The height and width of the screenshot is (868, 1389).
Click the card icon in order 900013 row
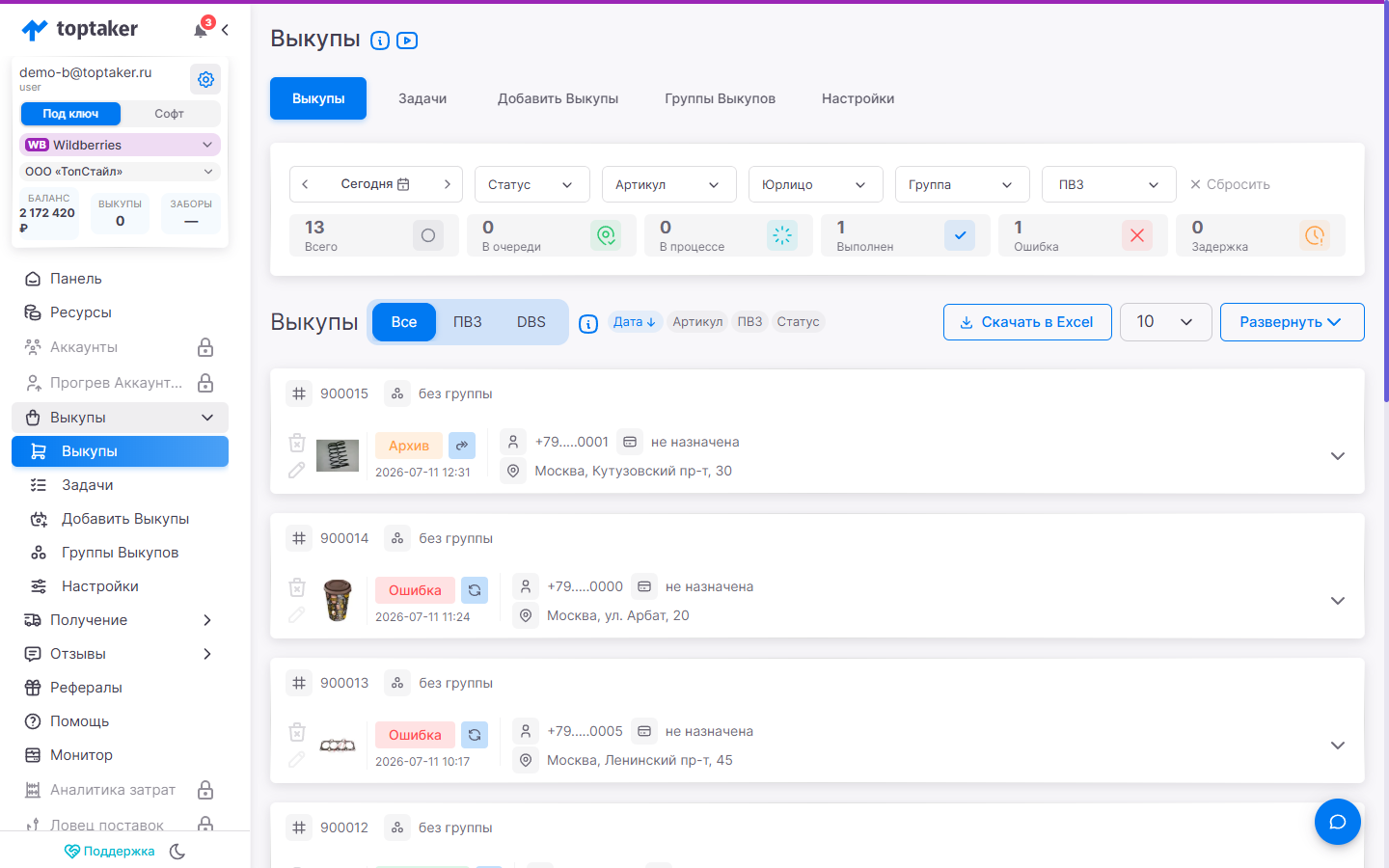point(644,731)
